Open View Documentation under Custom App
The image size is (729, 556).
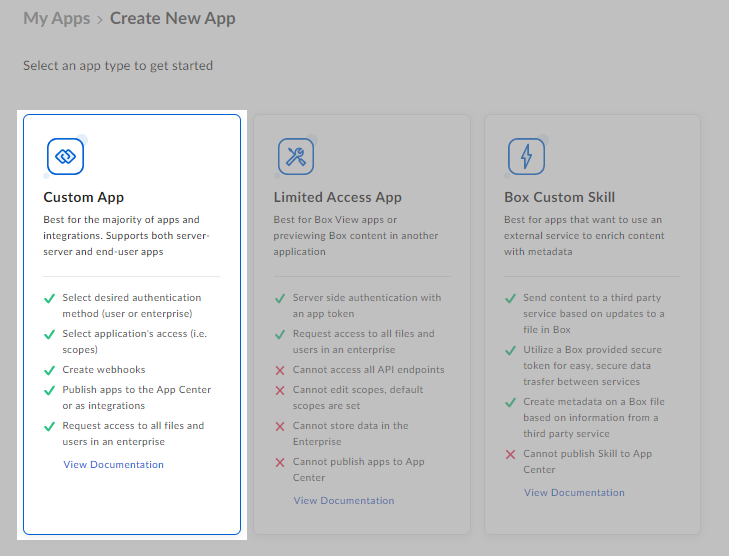(x=113, y=464)
